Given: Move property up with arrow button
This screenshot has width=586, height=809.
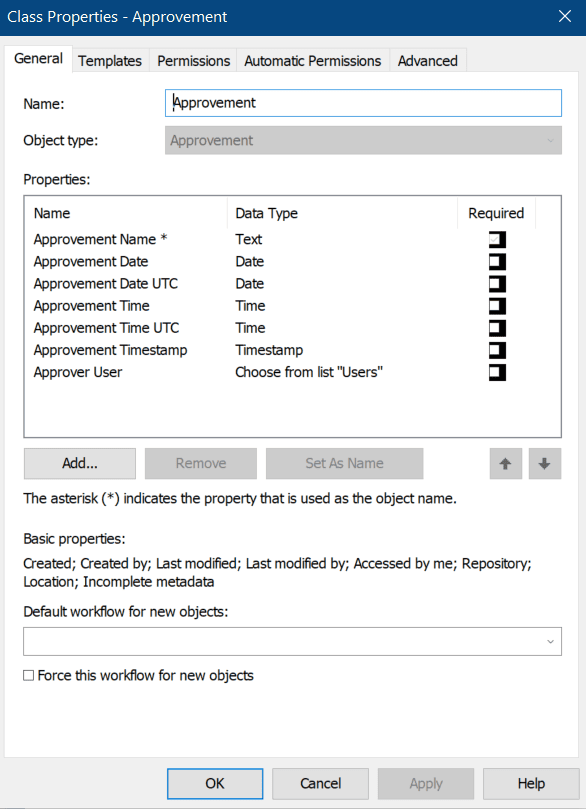Looking at the screenshot, I should click(x=506, y=463).
